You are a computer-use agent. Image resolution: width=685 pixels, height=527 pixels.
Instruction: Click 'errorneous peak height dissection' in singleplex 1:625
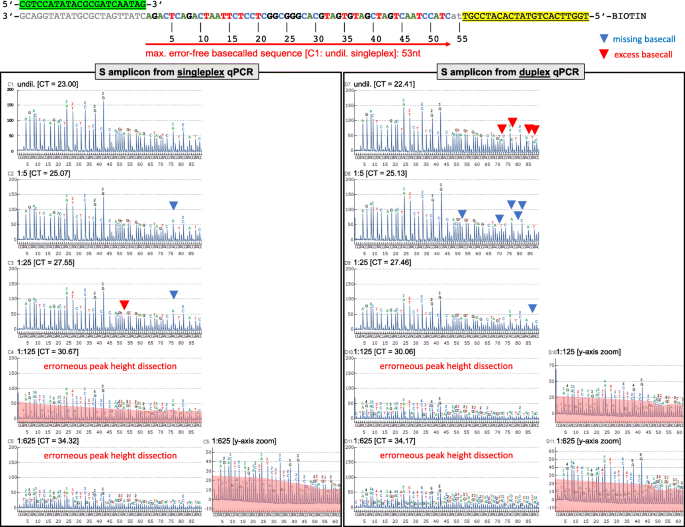coord(110,455)
